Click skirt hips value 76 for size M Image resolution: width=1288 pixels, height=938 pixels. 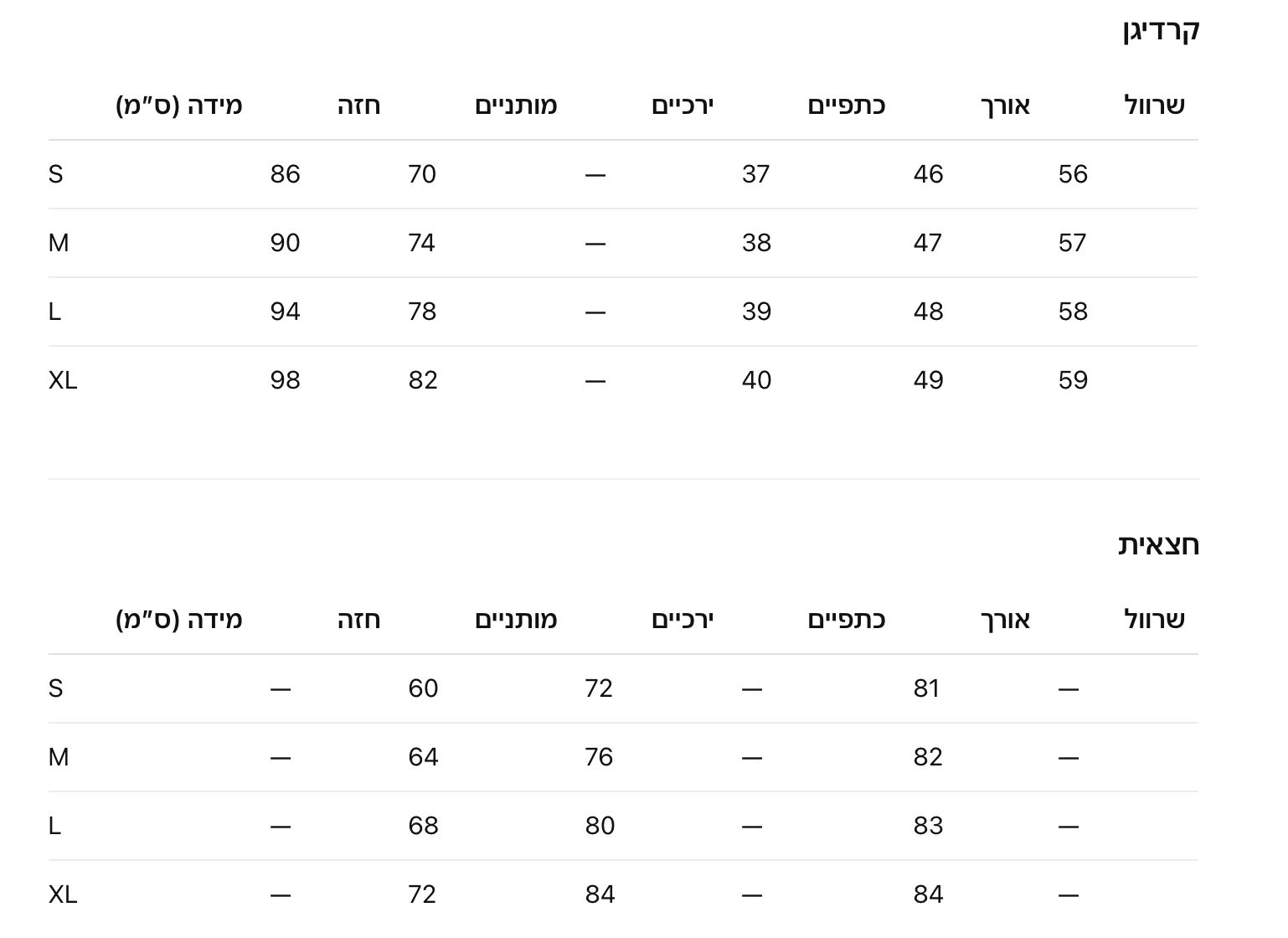599,757
